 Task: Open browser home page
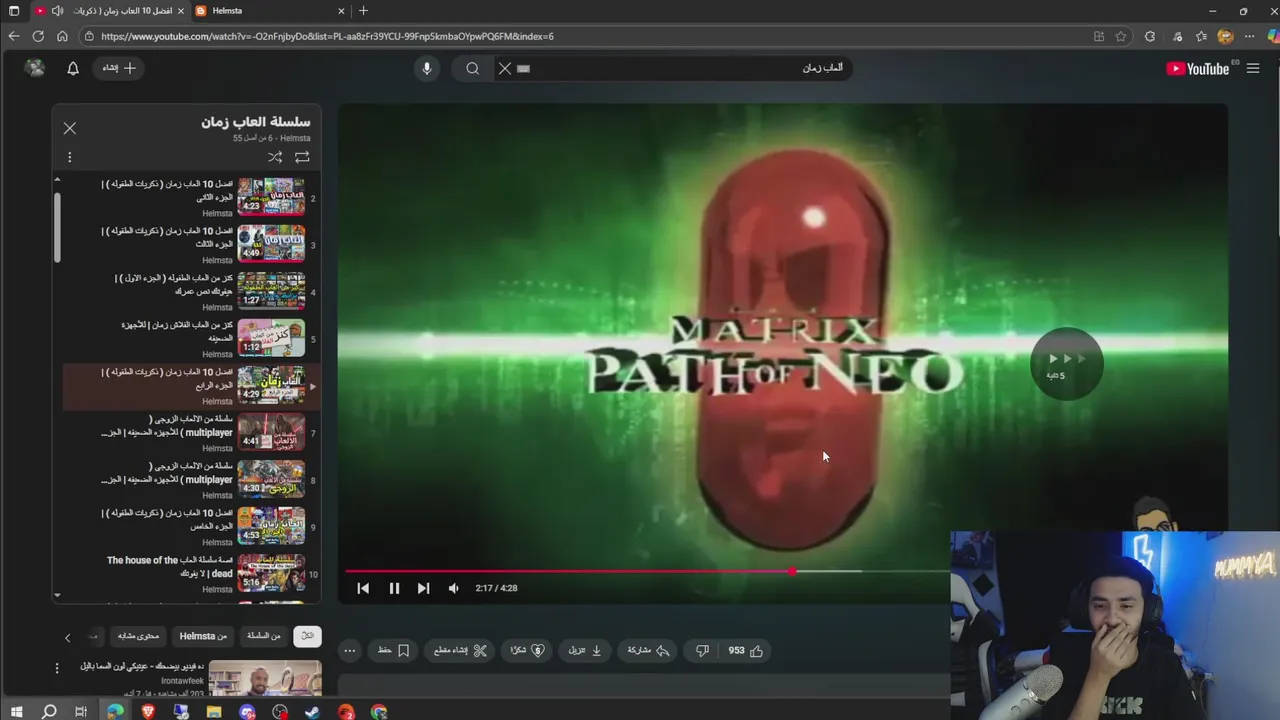[62, 36]
